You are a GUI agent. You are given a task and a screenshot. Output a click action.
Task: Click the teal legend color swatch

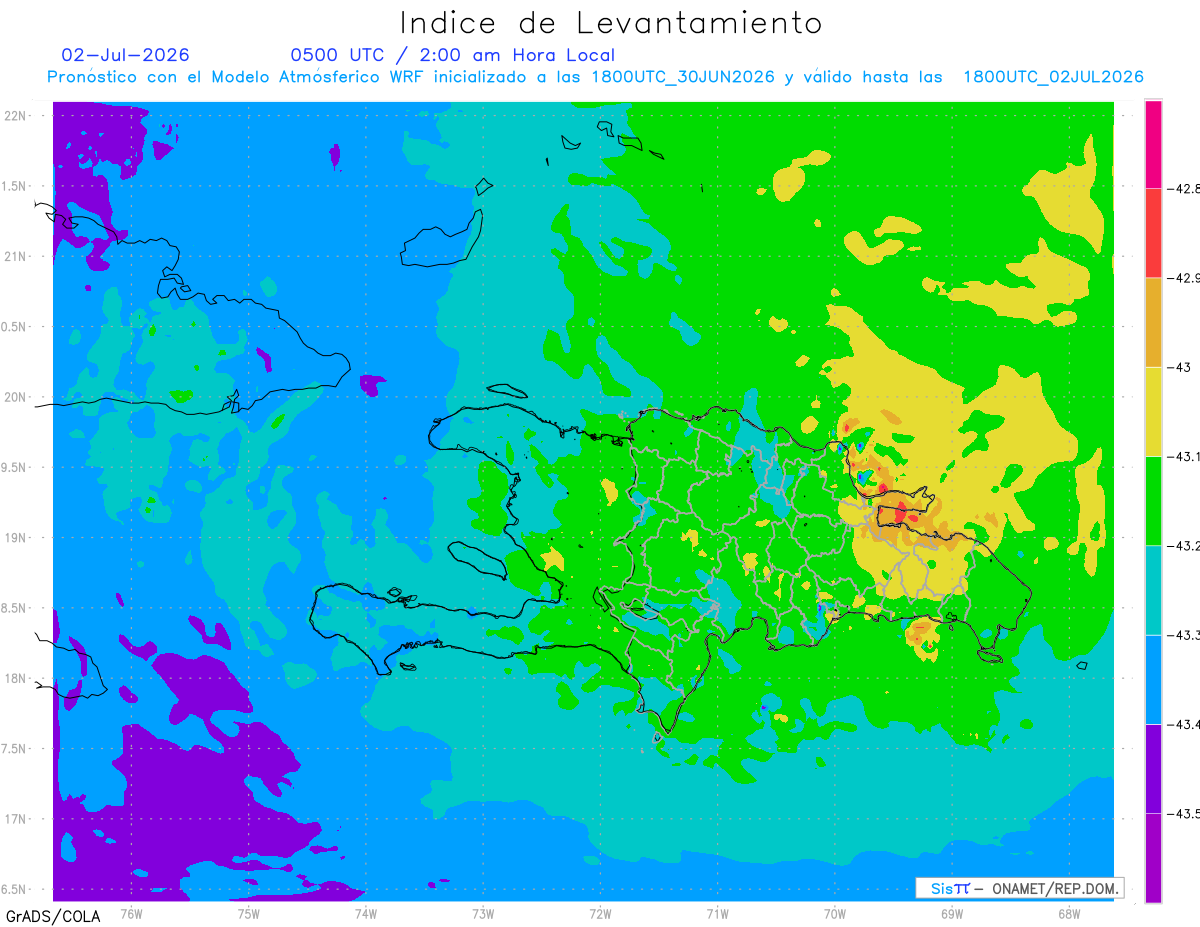click(1153, 590)
